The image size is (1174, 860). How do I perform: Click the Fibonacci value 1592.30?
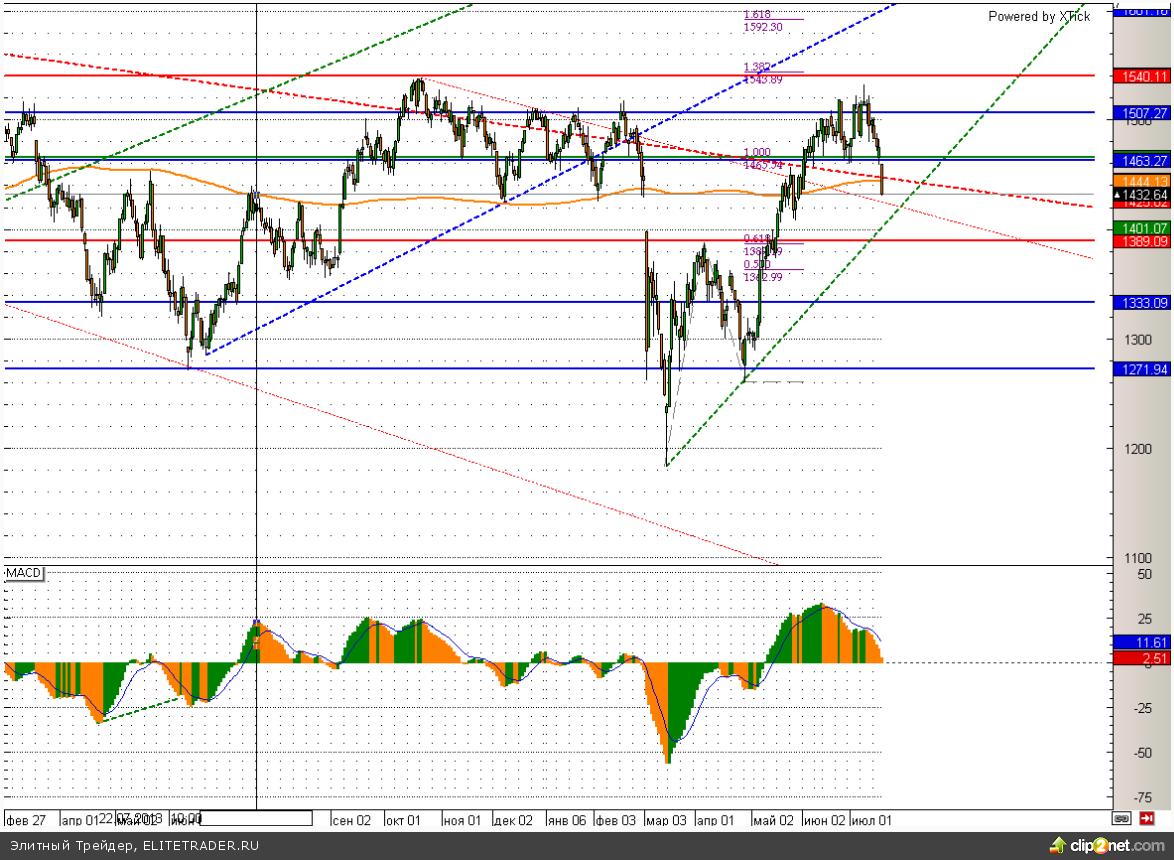point(763,27)
